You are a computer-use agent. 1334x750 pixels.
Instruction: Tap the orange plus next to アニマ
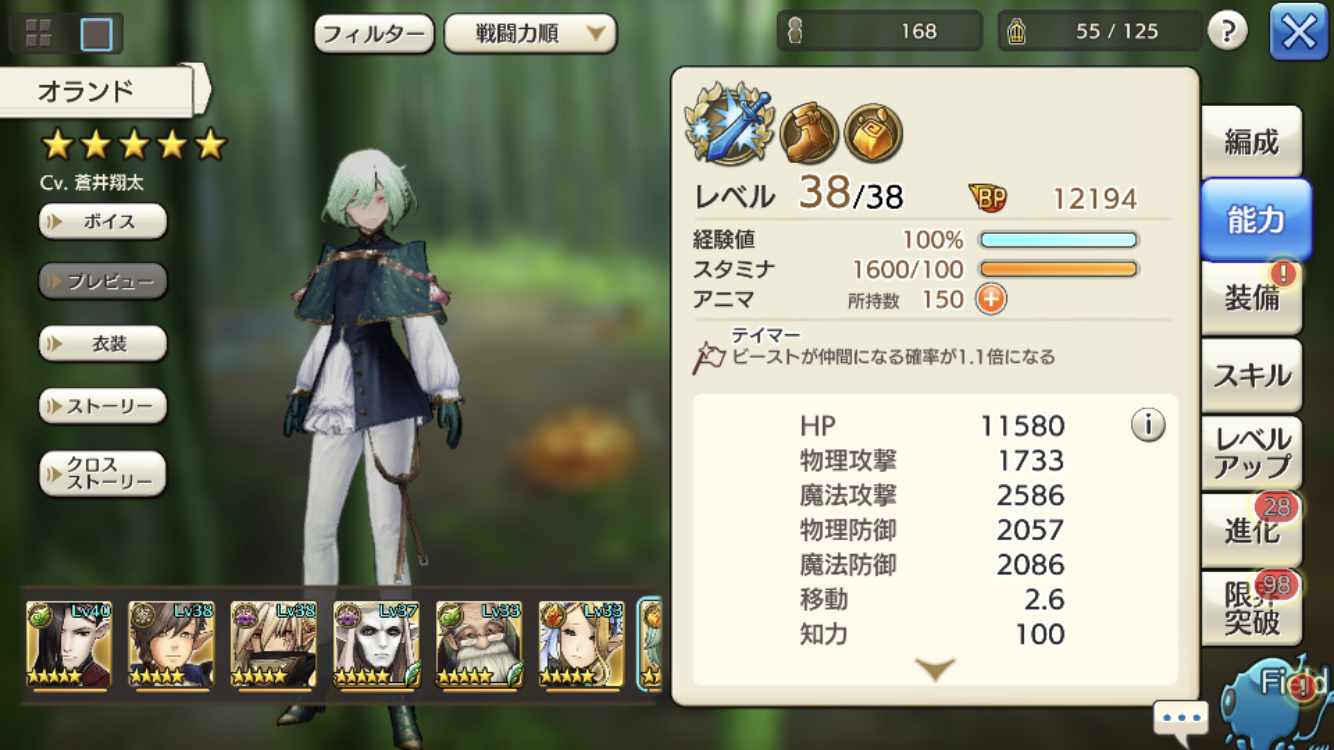click(991, 299)
